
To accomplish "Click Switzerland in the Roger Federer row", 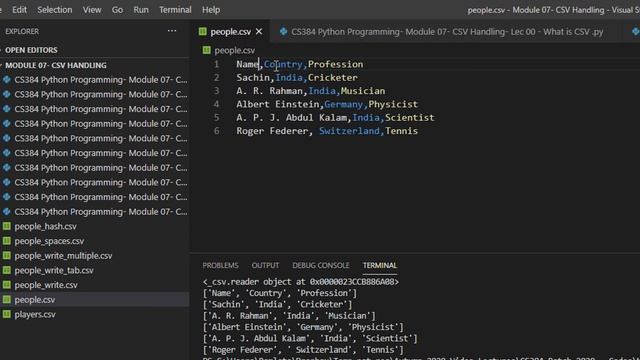I will click(349, 131).
